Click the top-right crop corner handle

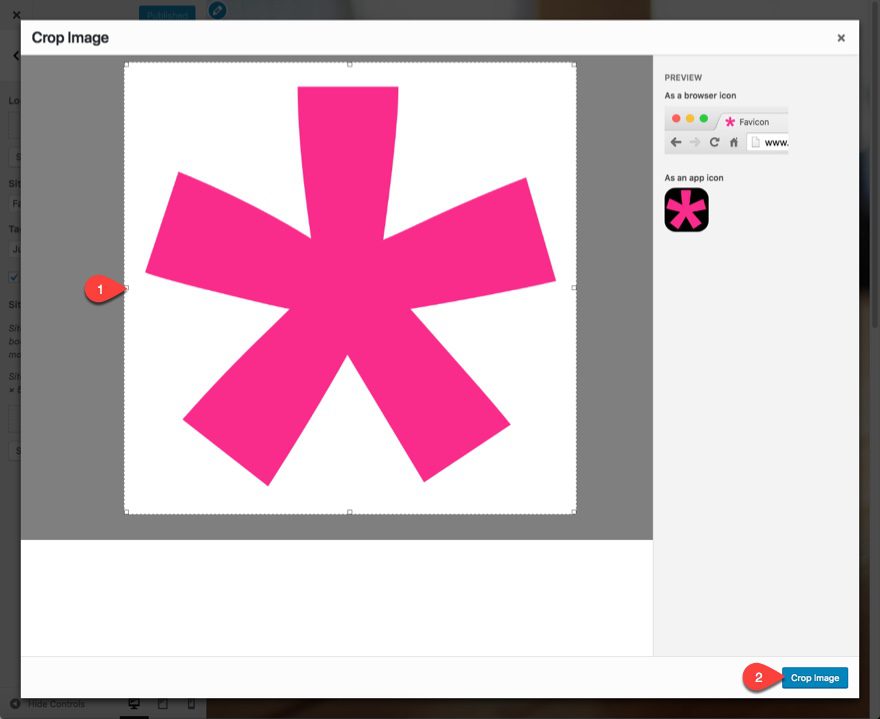(x=574, y=64)
